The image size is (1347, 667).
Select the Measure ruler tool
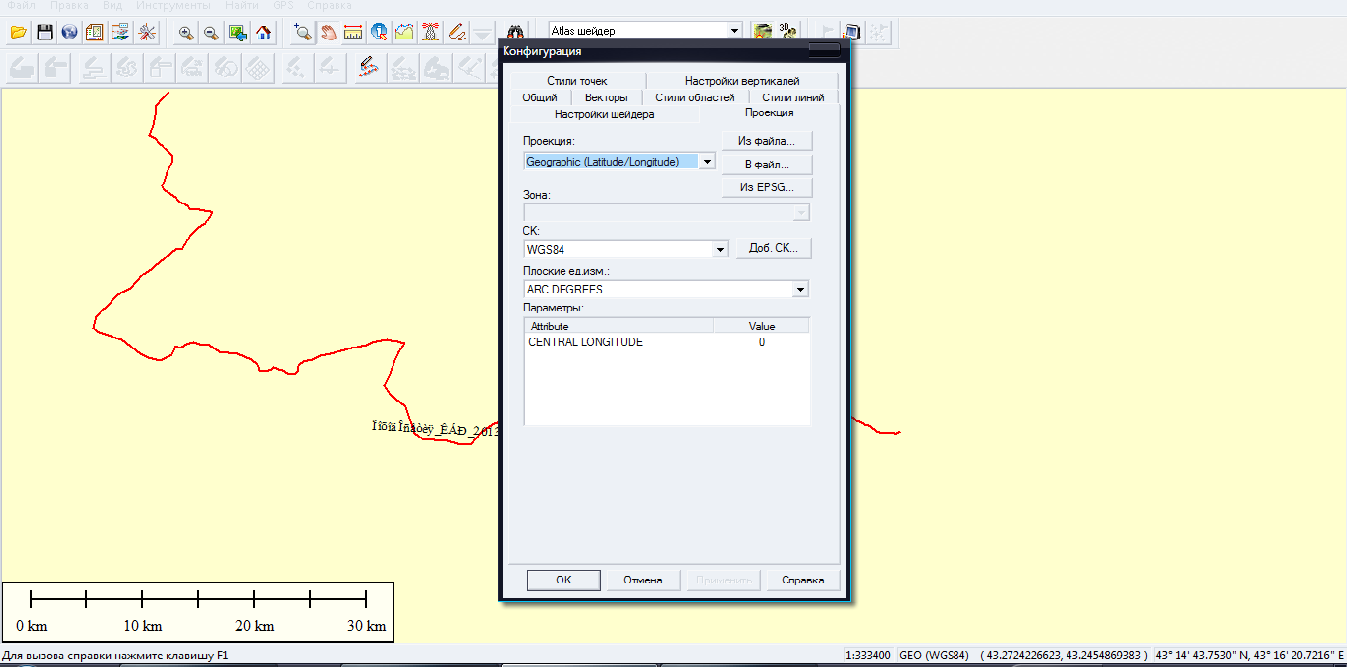click(x=353, y=32)
